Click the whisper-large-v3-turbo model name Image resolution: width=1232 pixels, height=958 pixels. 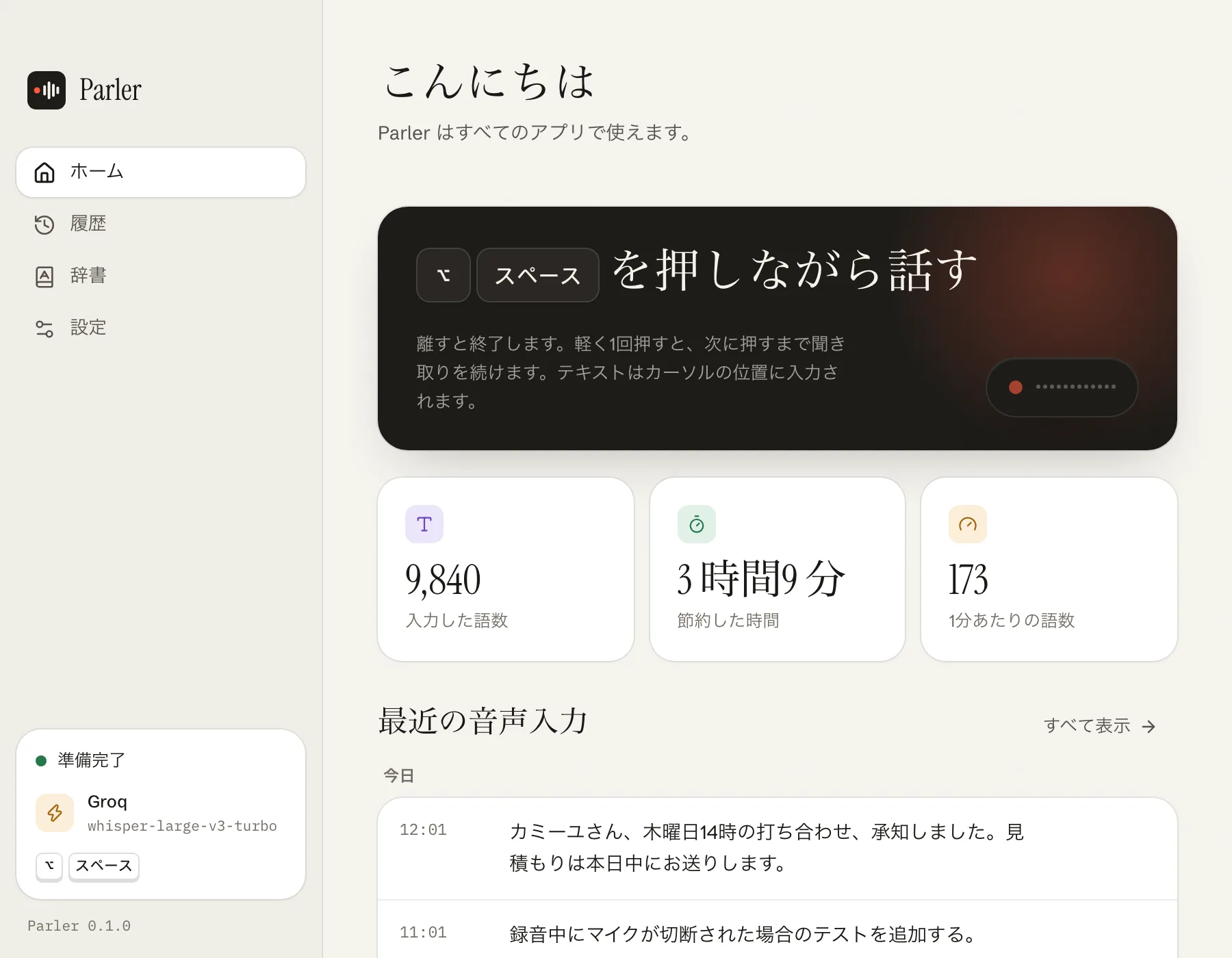[182, 826]
